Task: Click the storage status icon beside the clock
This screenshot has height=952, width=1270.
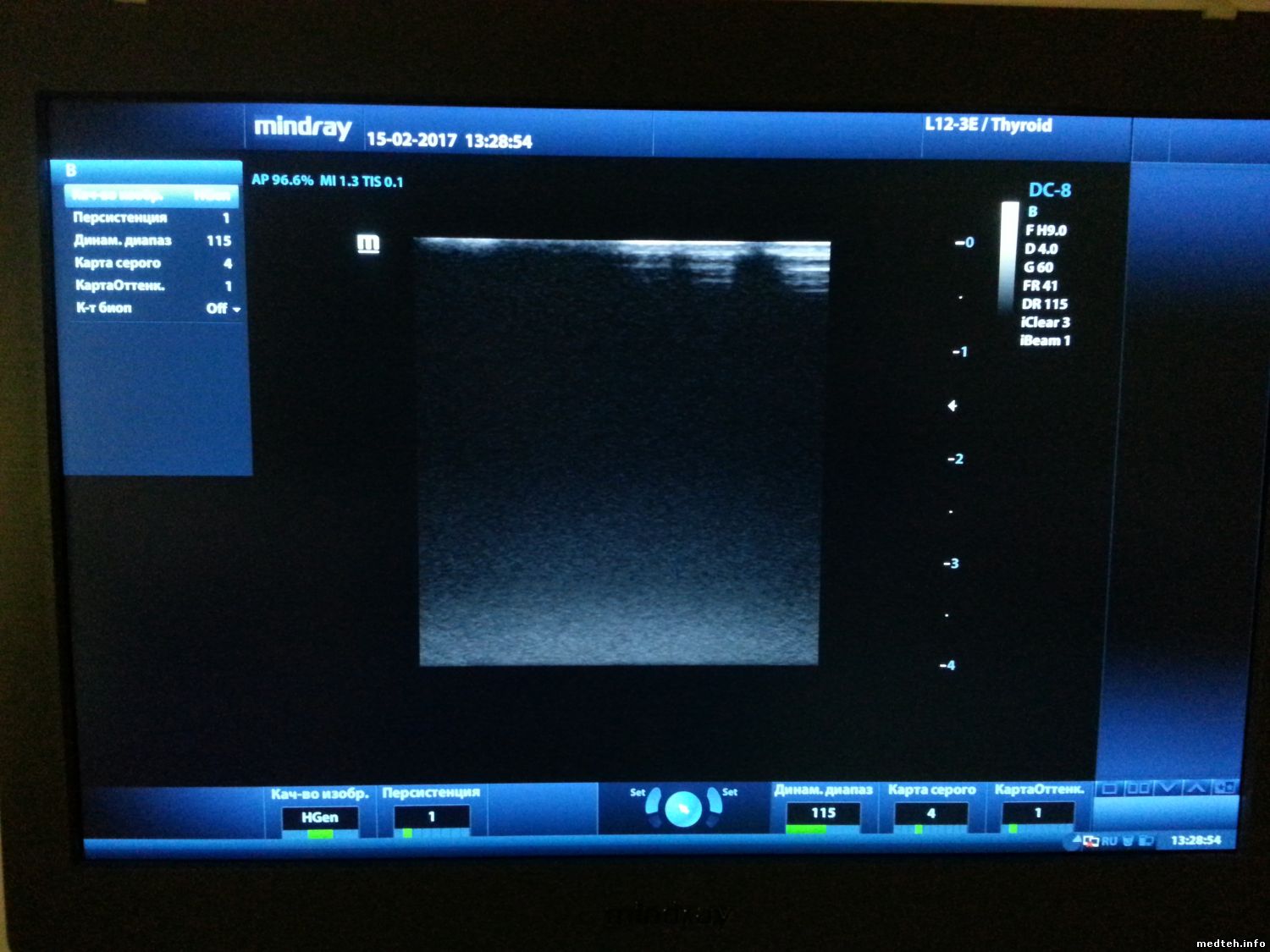Action: tap(1146, 841)
